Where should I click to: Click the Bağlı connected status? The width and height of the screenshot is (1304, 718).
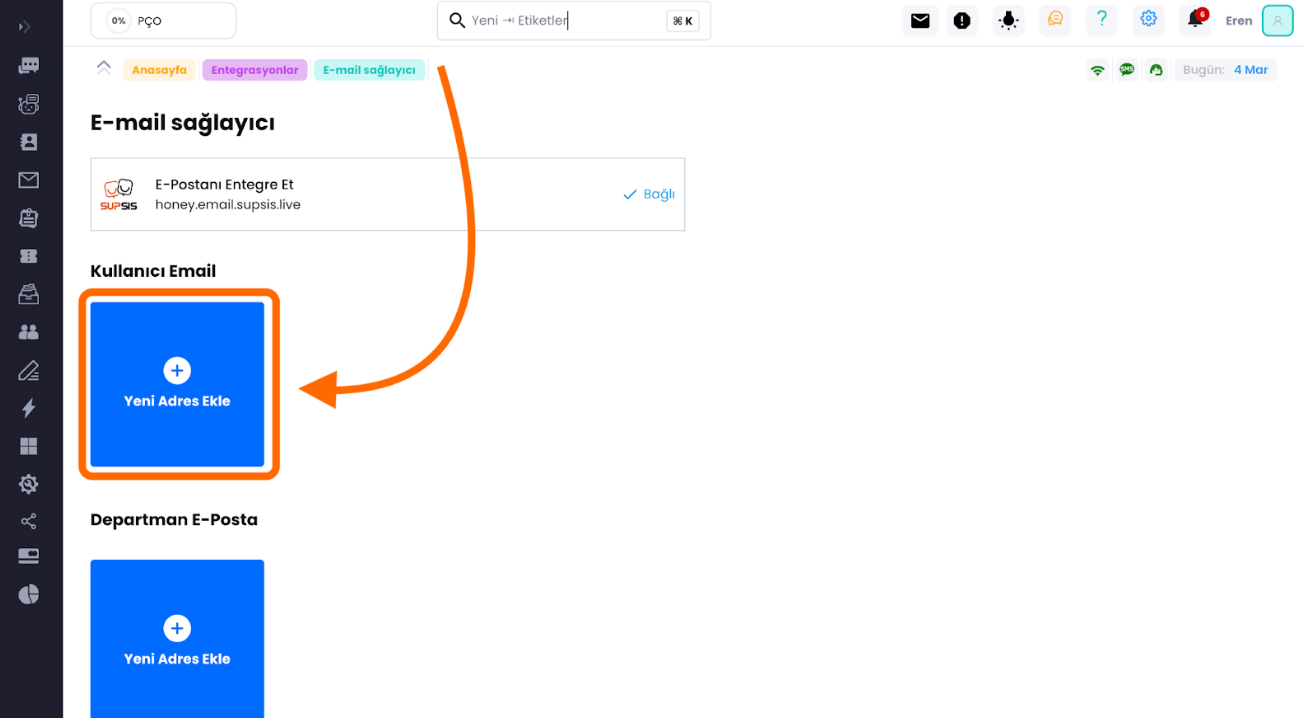[x=649, y=194]
